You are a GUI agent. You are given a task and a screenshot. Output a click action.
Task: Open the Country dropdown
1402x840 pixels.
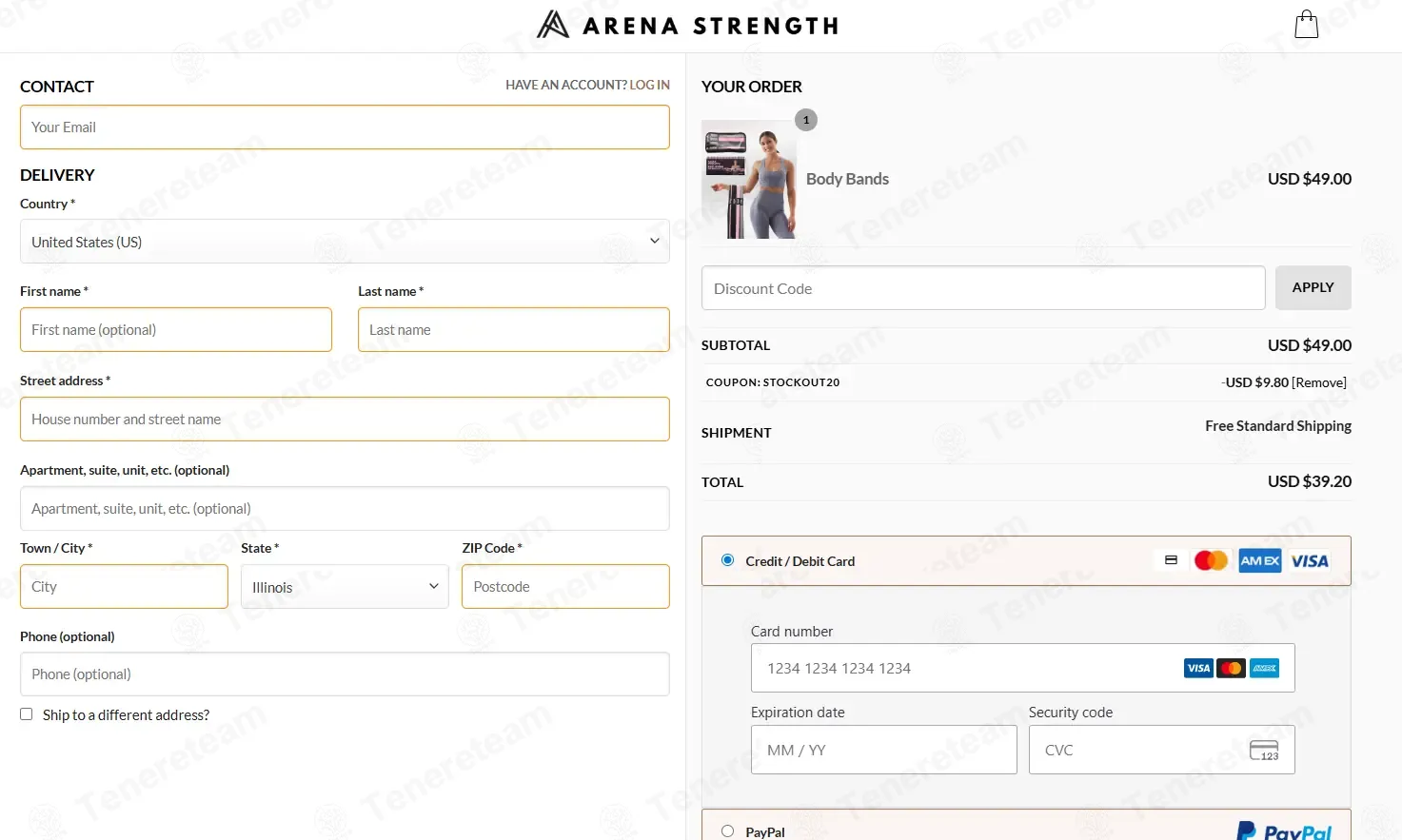(345, 242)
